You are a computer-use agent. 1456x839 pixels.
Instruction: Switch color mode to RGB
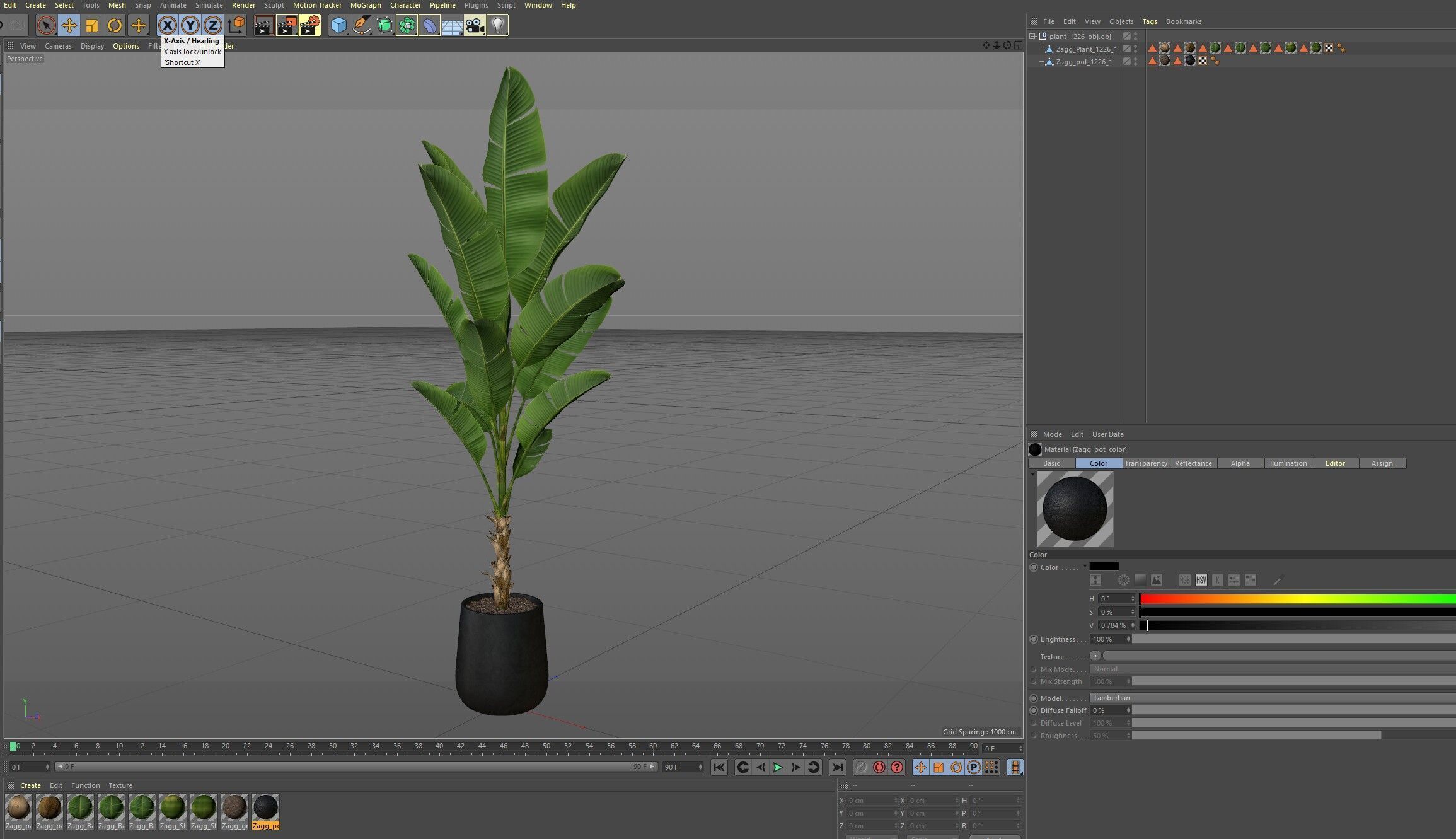pos(1185,580)
